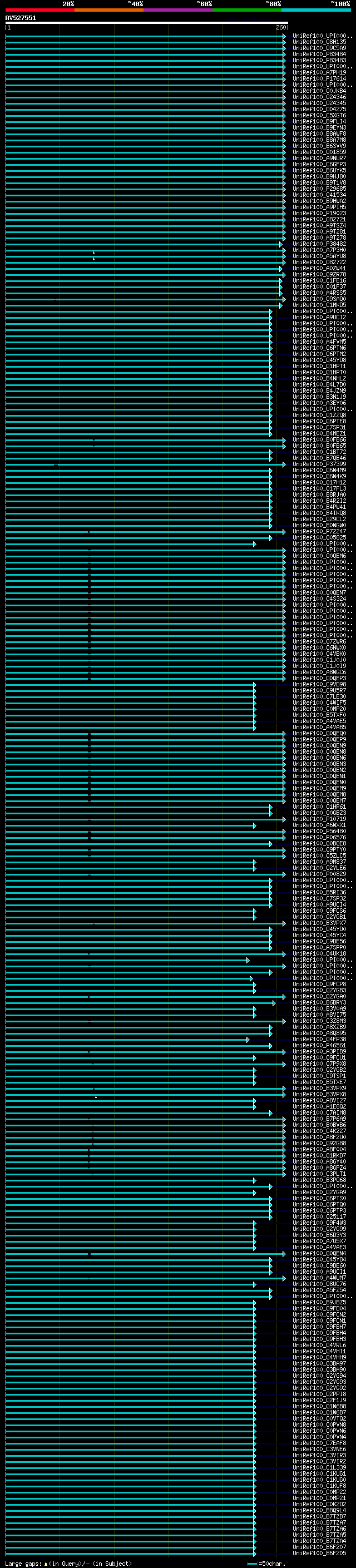Select subject label UniRef100_C4WIF5

[319, 703]
